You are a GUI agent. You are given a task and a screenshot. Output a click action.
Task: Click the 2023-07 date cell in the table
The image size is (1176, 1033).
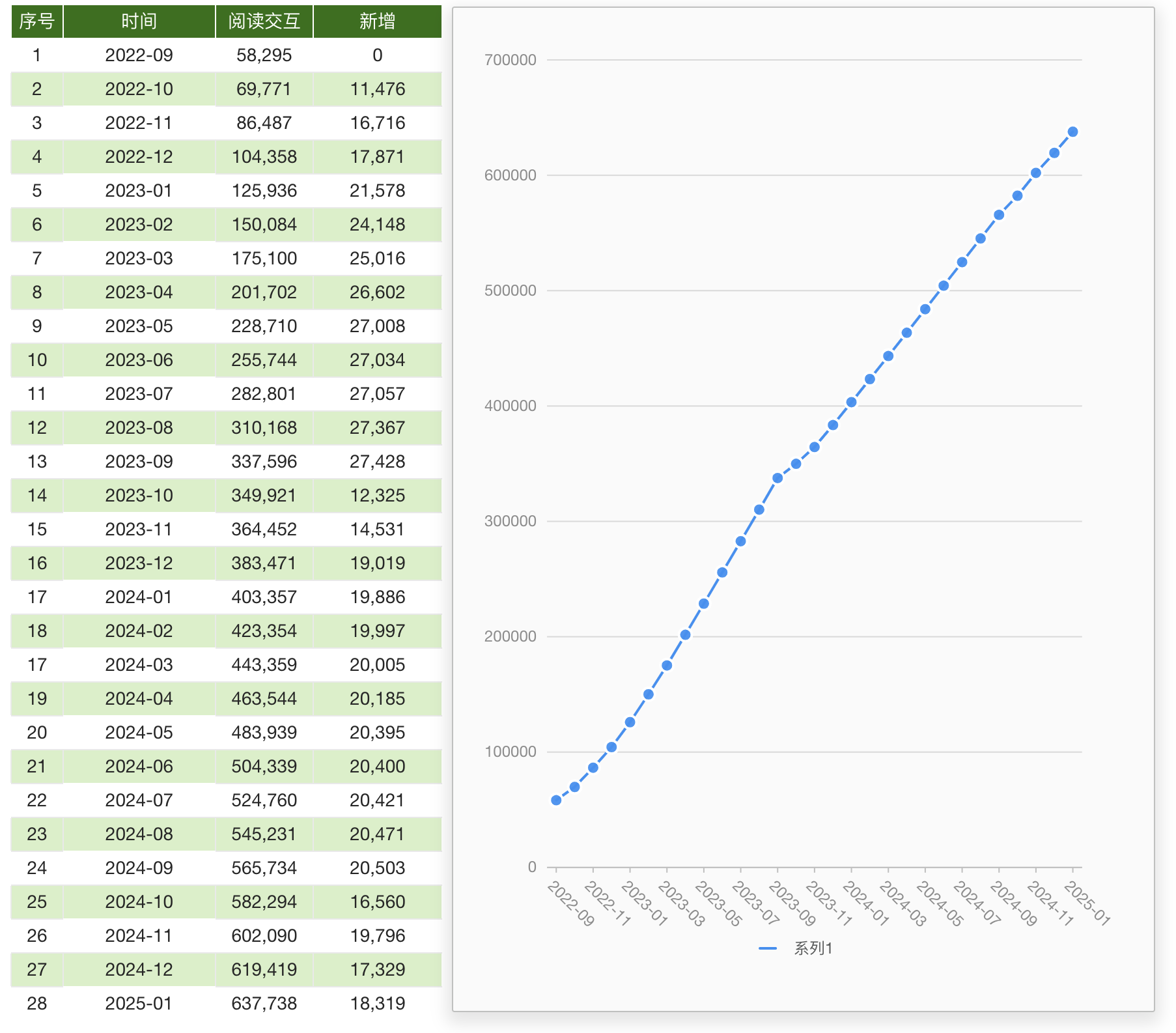139,394
